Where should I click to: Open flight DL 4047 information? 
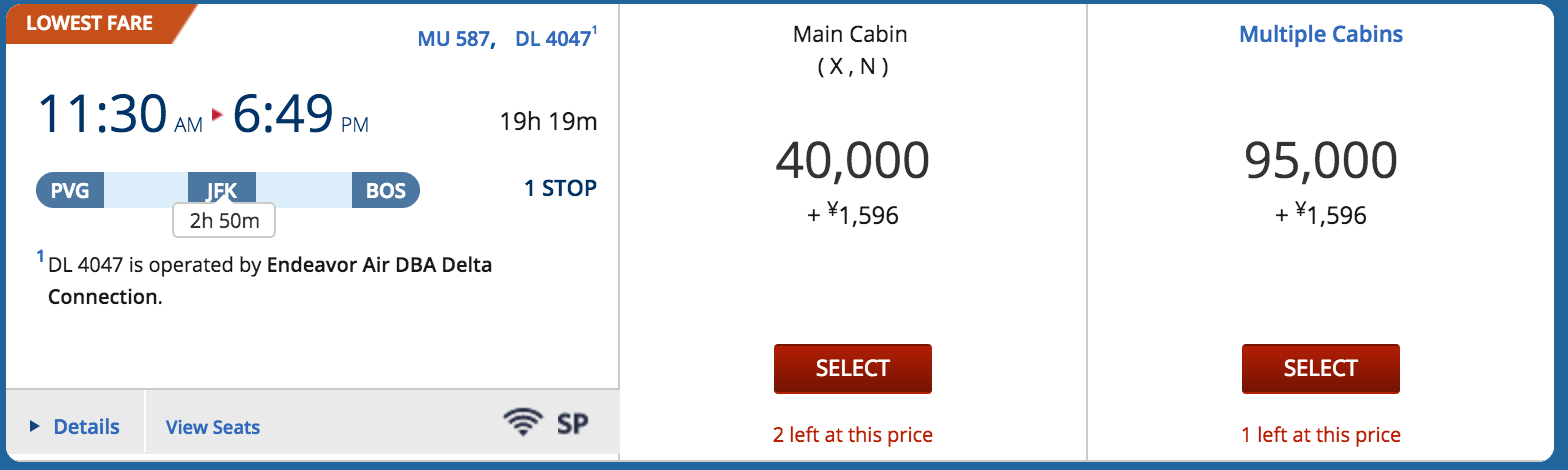coord(553,40)
